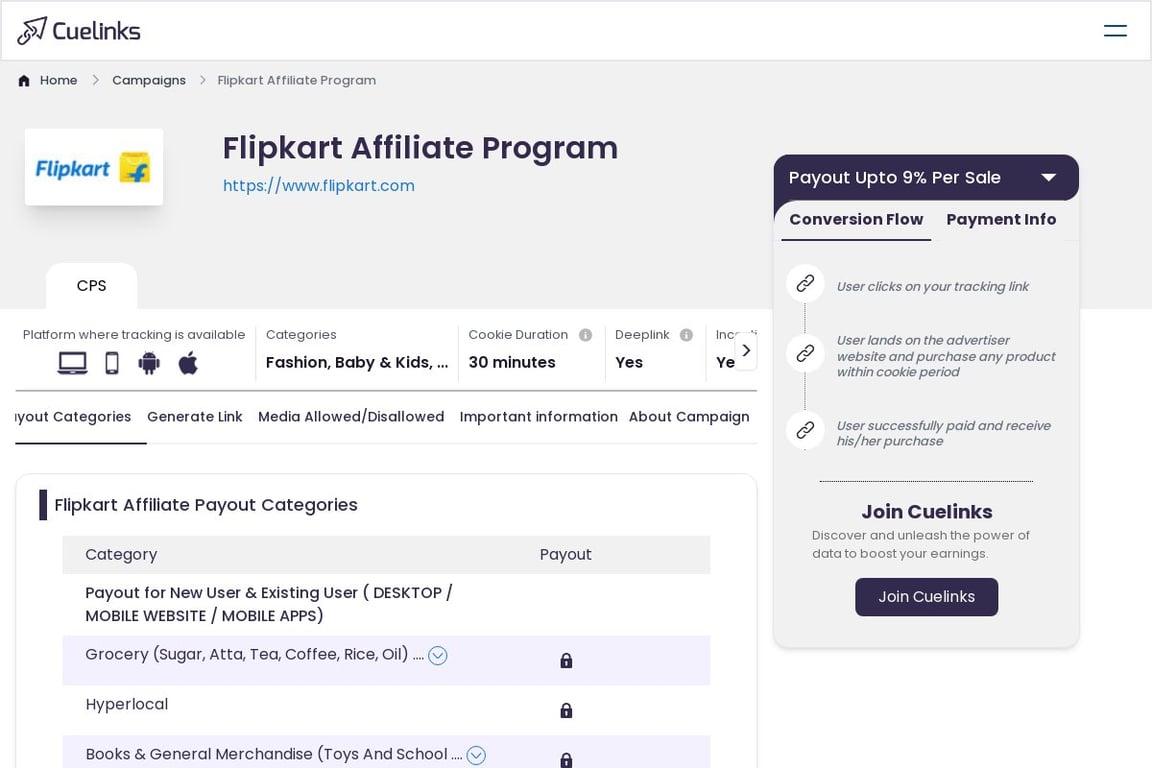The image size is (1152, 768).
Task: Click the 'Fashion, Baby & Kids, ...' categories value
Action: [357, 362]
